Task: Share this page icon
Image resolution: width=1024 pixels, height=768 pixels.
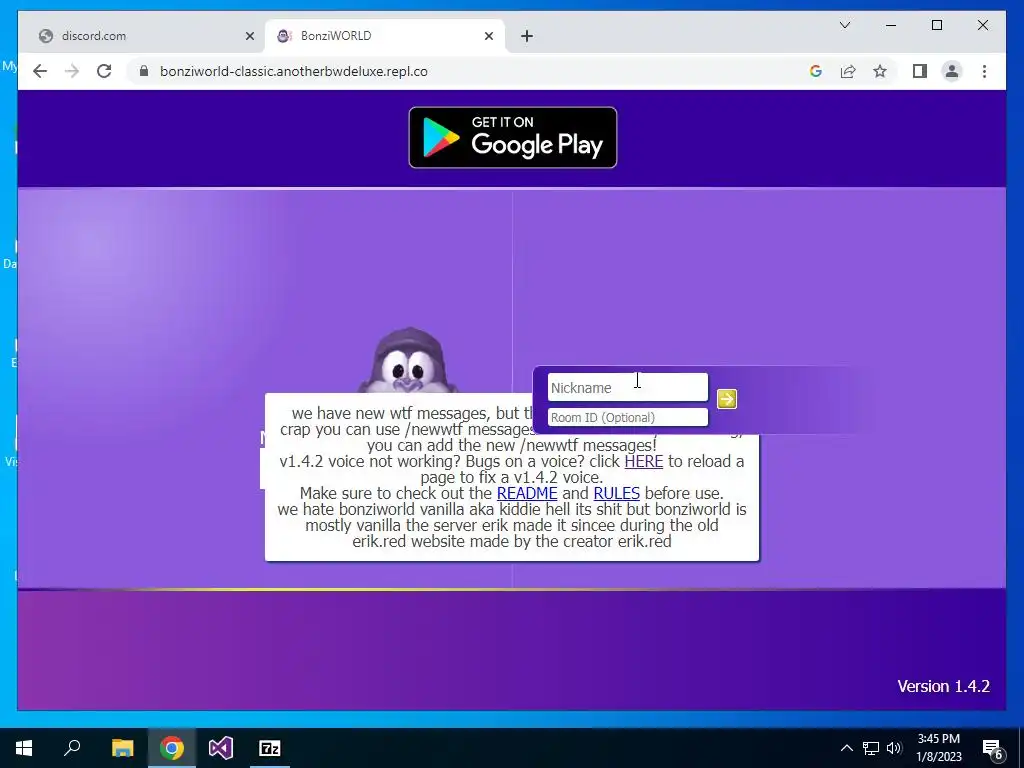Action: pos(848,71)
